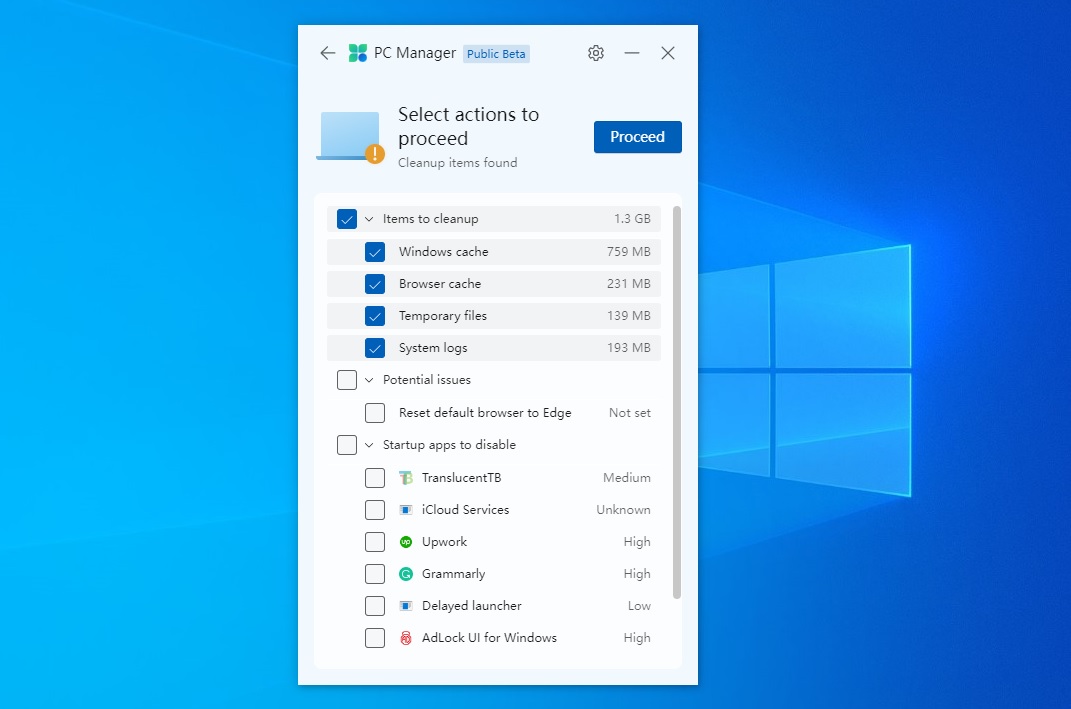Collapse the Items to cleanup section
Screen dimensions: 1071x709
369,219
